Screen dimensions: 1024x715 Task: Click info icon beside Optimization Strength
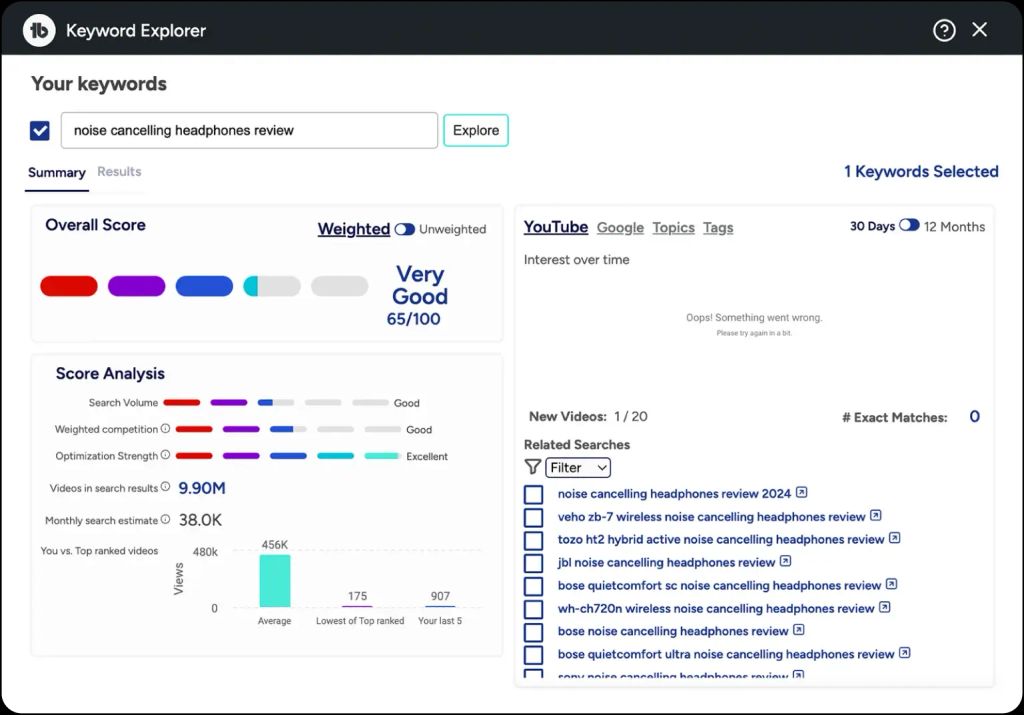pos(166,456)
